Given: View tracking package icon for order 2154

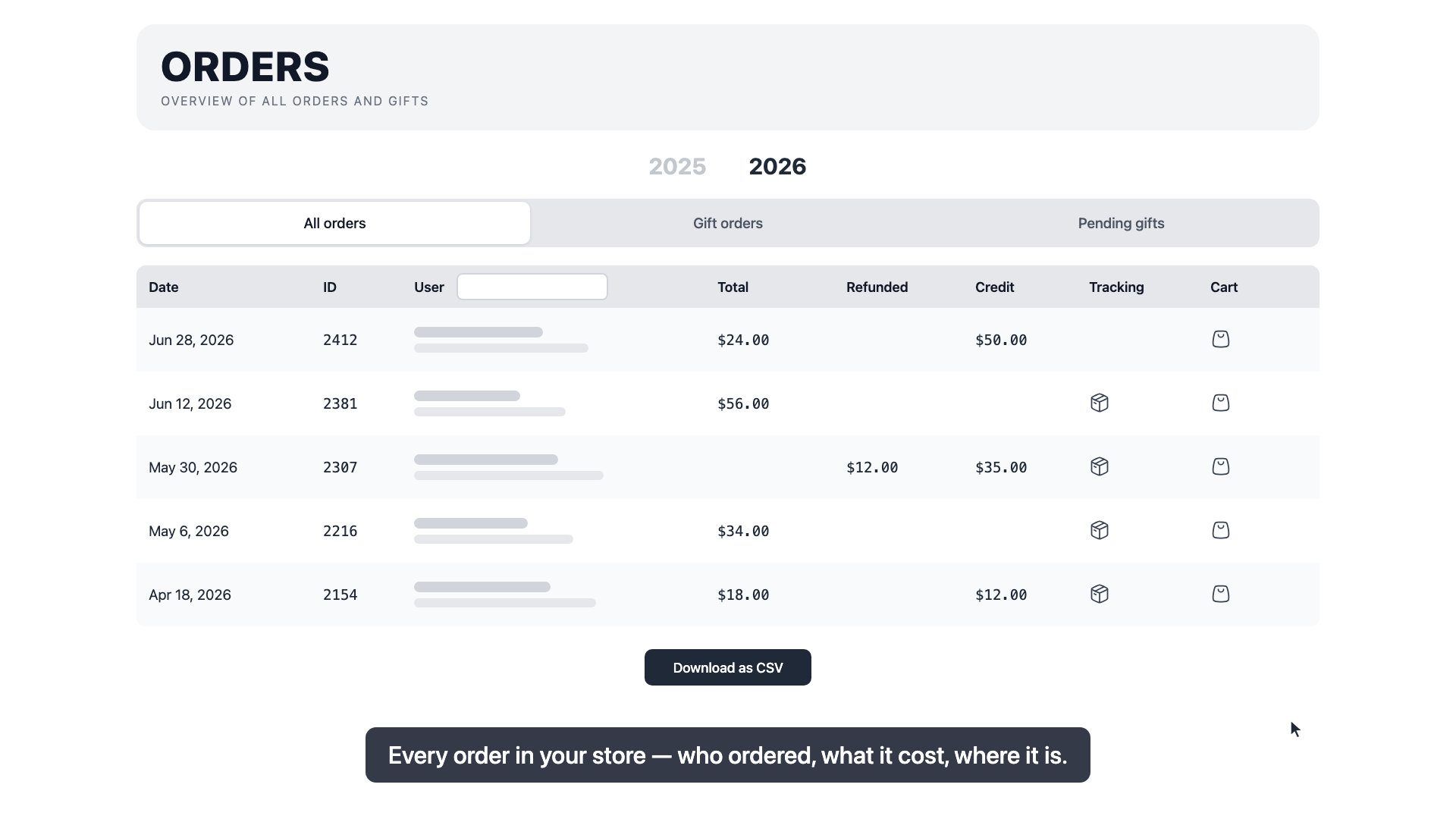Looking at the screenshot, I should (1099, 594).
